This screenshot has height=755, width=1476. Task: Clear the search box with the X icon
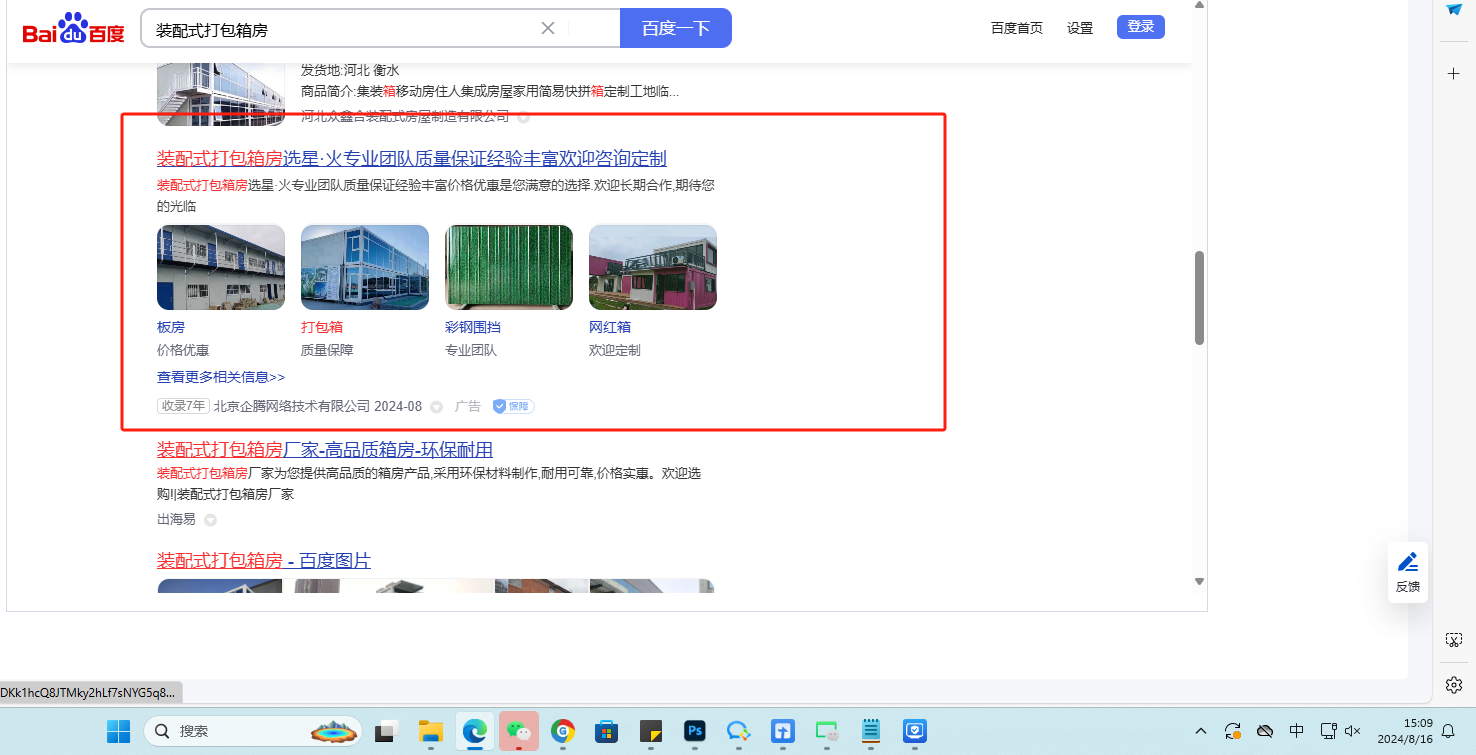[x=548, y=28]
